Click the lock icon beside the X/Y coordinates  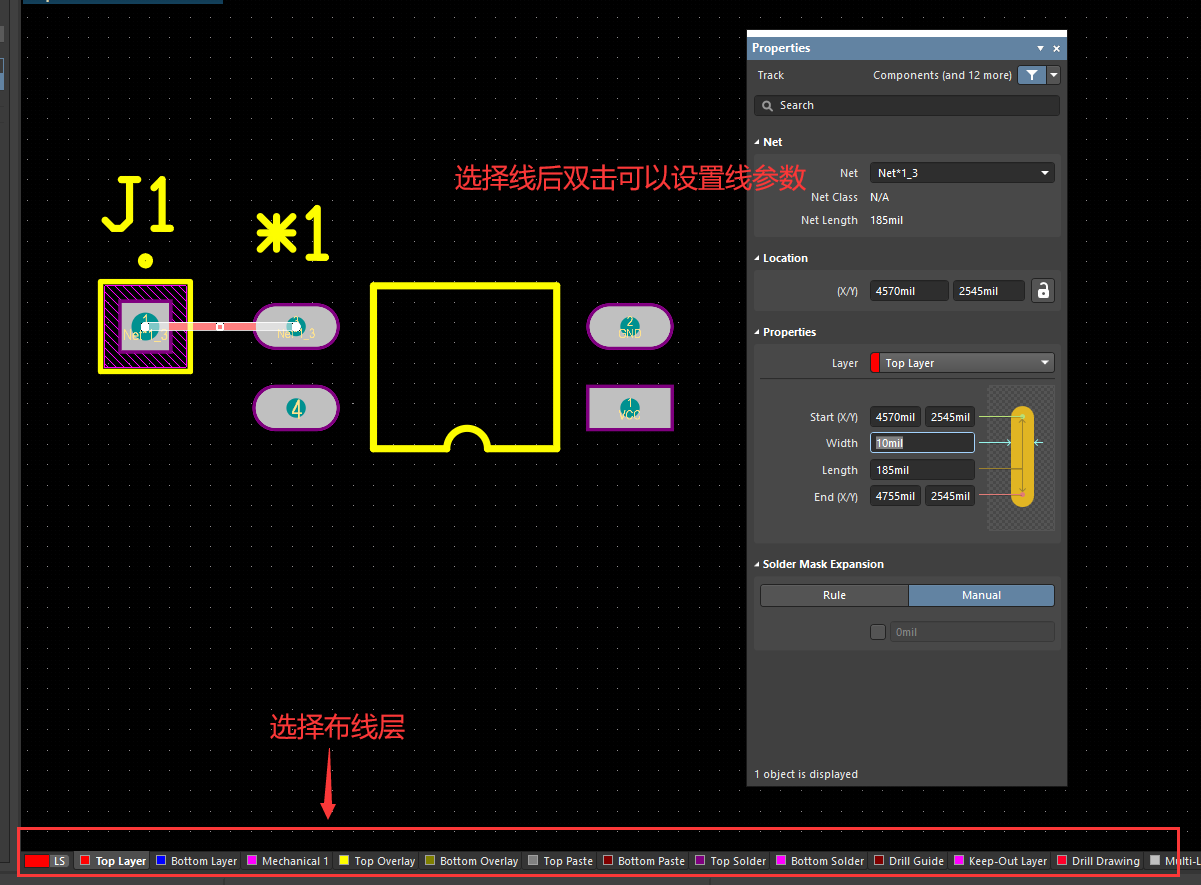1043,290
